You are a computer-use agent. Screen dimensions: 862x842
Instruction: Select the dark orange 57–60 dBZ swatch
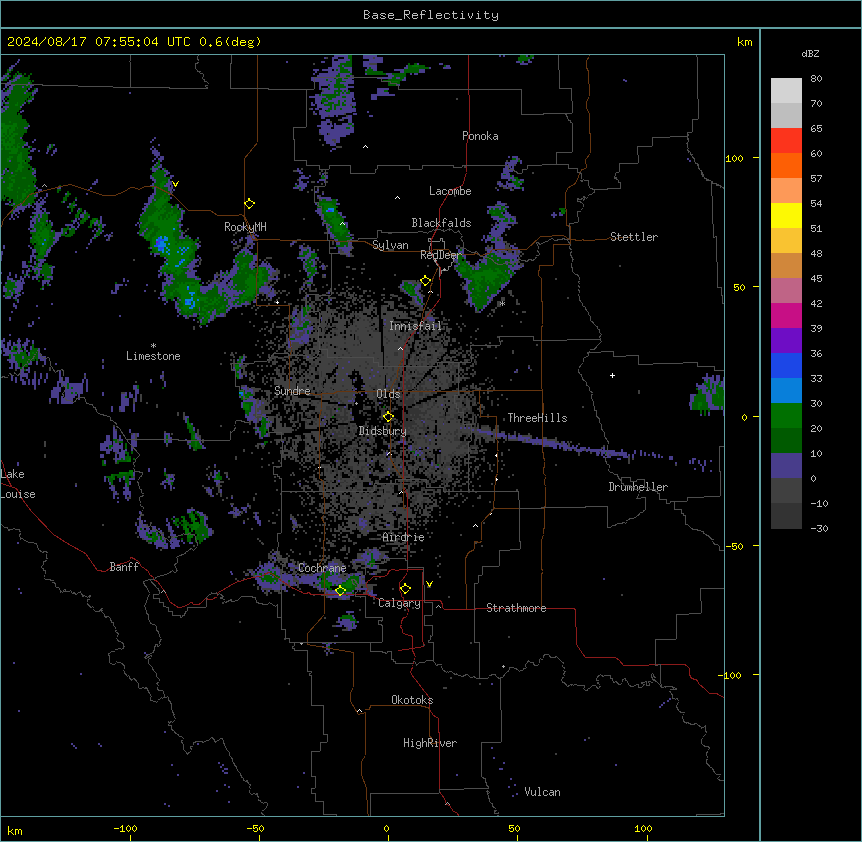(786, 165)
